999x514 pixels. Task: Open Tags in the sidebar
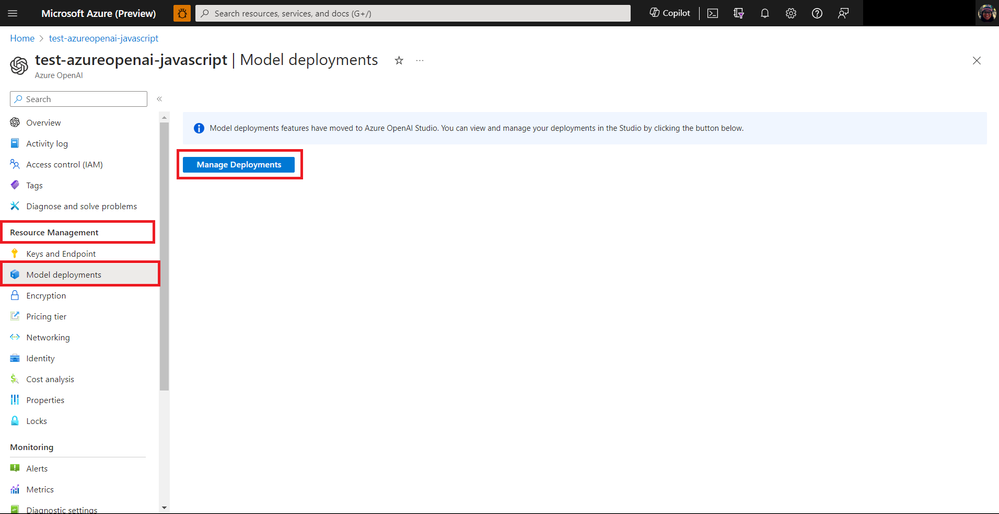34,185
